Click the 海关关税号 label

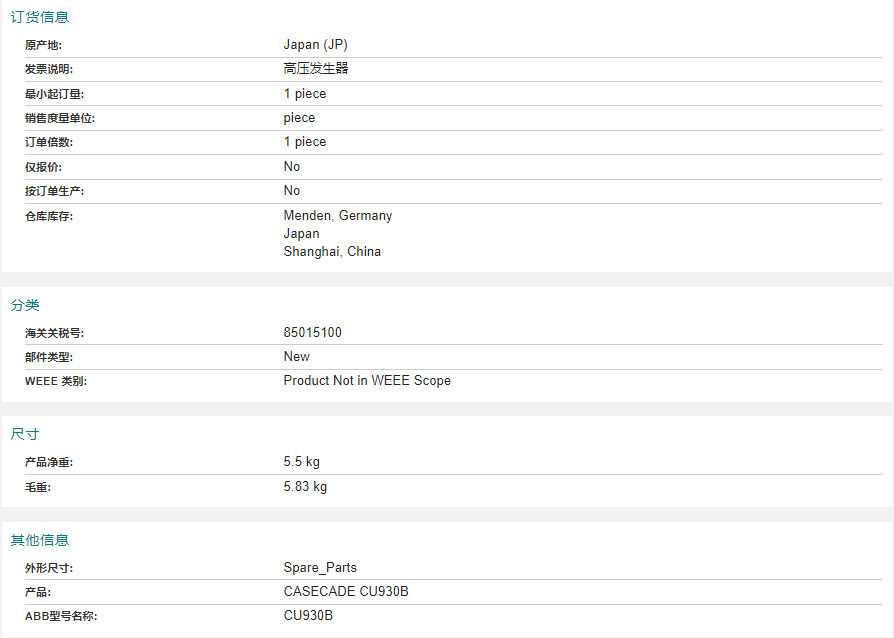pyautogui.click(x=55, y=333)
